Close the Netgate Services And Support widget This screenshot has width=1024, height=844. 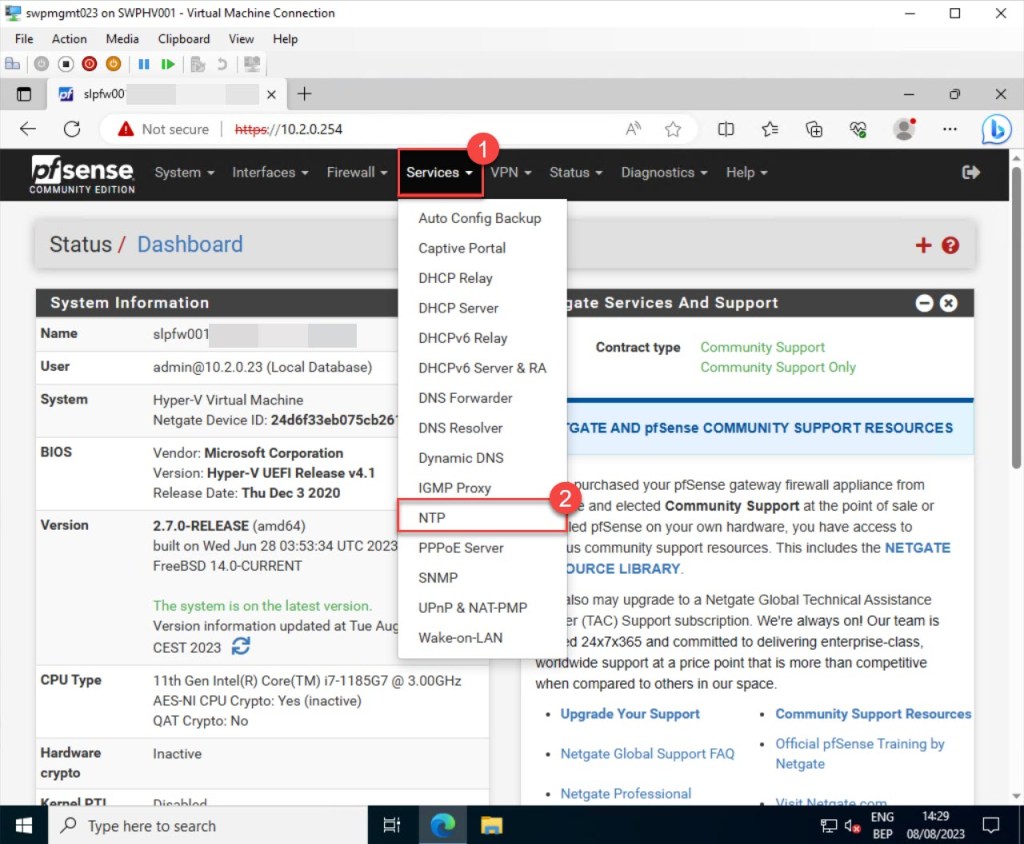[x=948, y=303]
